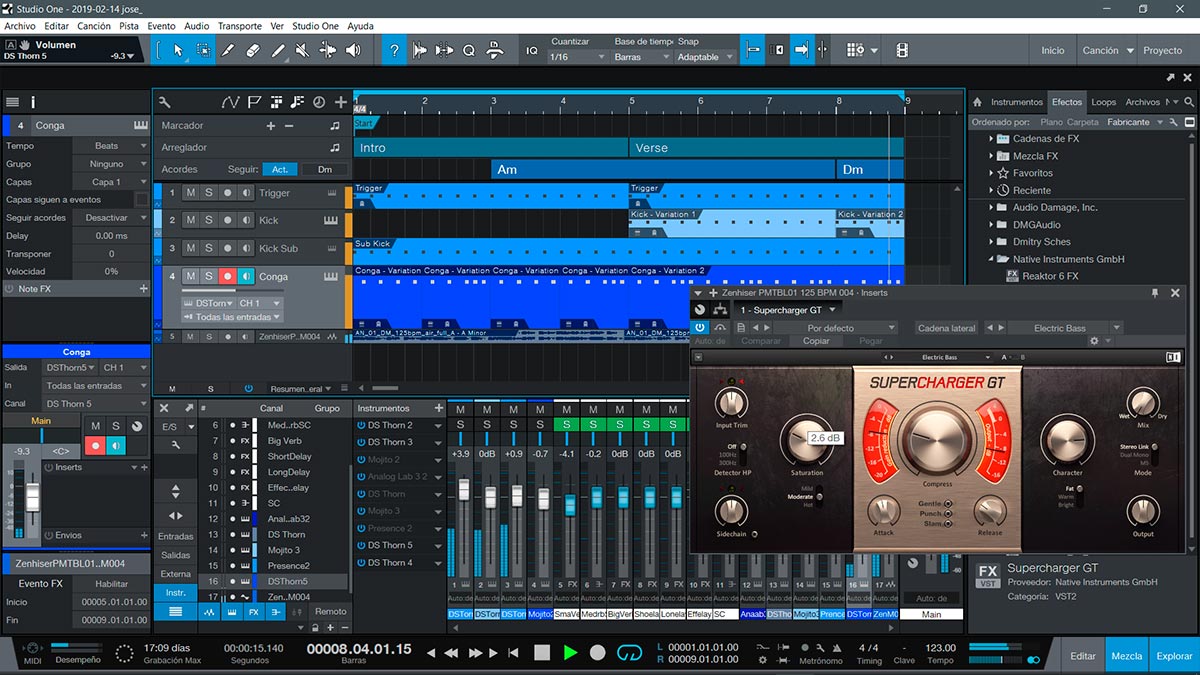Open the Grupo Ninguno dropdown
1200x675 pixels.
[110, 164]
